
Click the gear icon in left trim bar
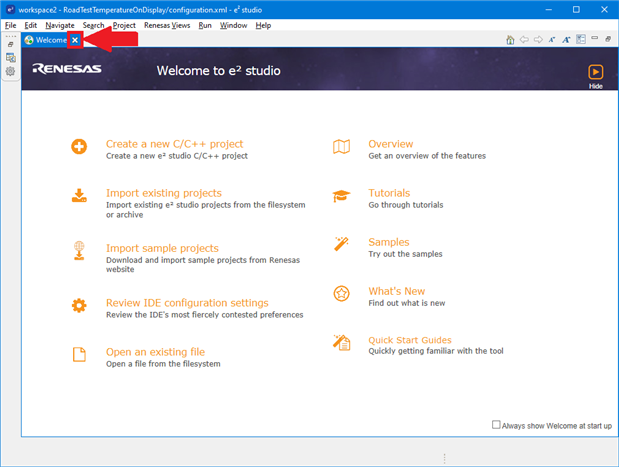coord(10,71)
